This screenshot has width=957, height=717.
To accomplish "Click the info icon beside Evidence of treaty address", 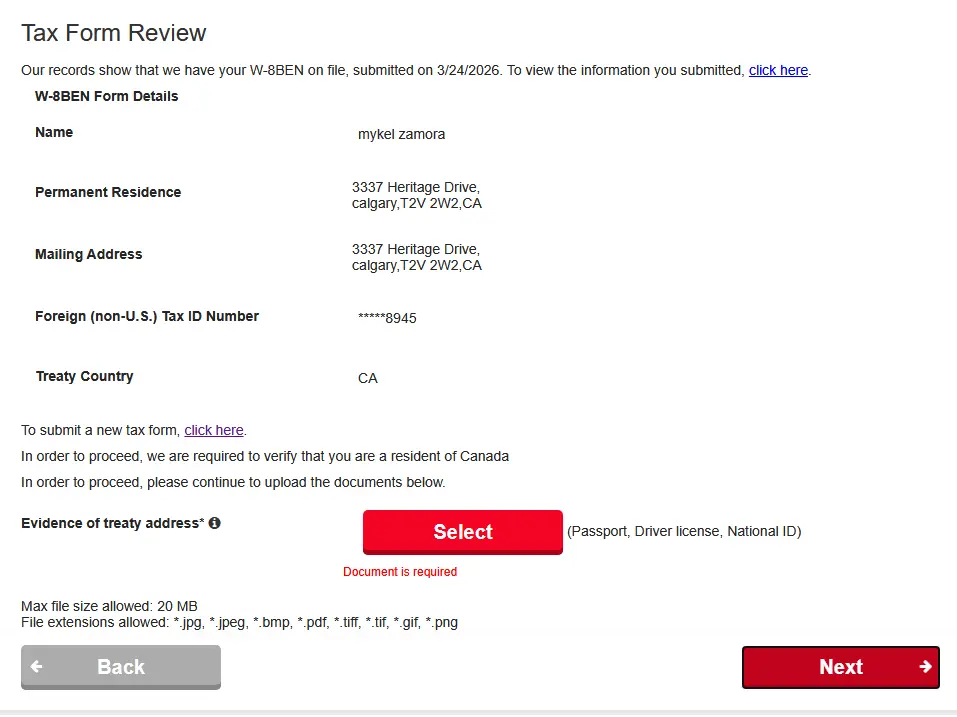I will tap(214, 523).
